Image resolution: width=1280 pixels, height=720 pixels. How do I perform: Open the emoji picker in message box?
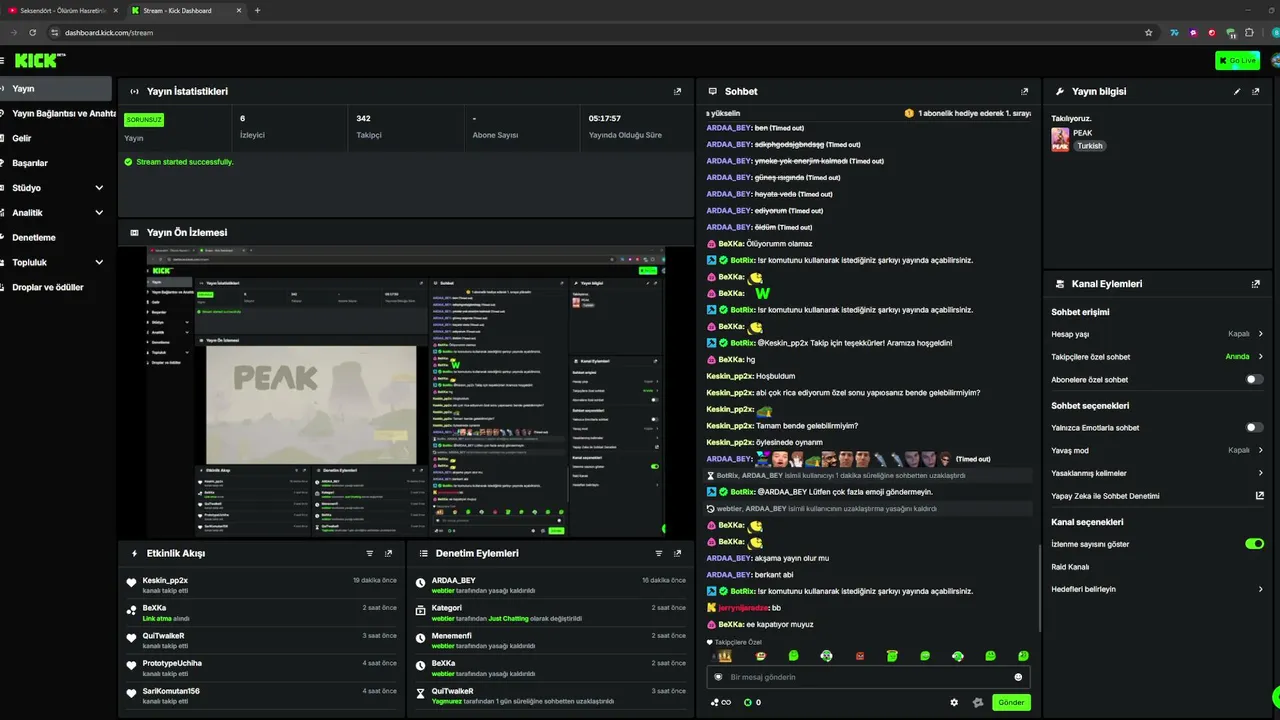point(1018,677)
